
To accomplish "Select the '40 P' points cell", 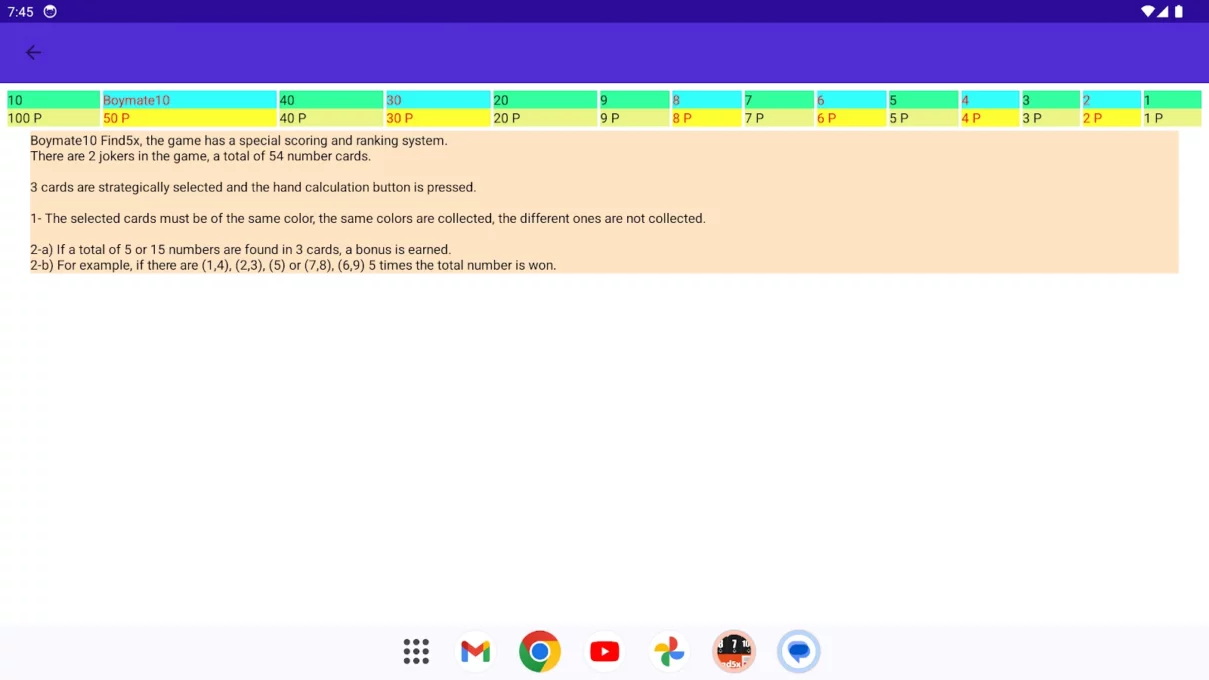I will (331, 118).
